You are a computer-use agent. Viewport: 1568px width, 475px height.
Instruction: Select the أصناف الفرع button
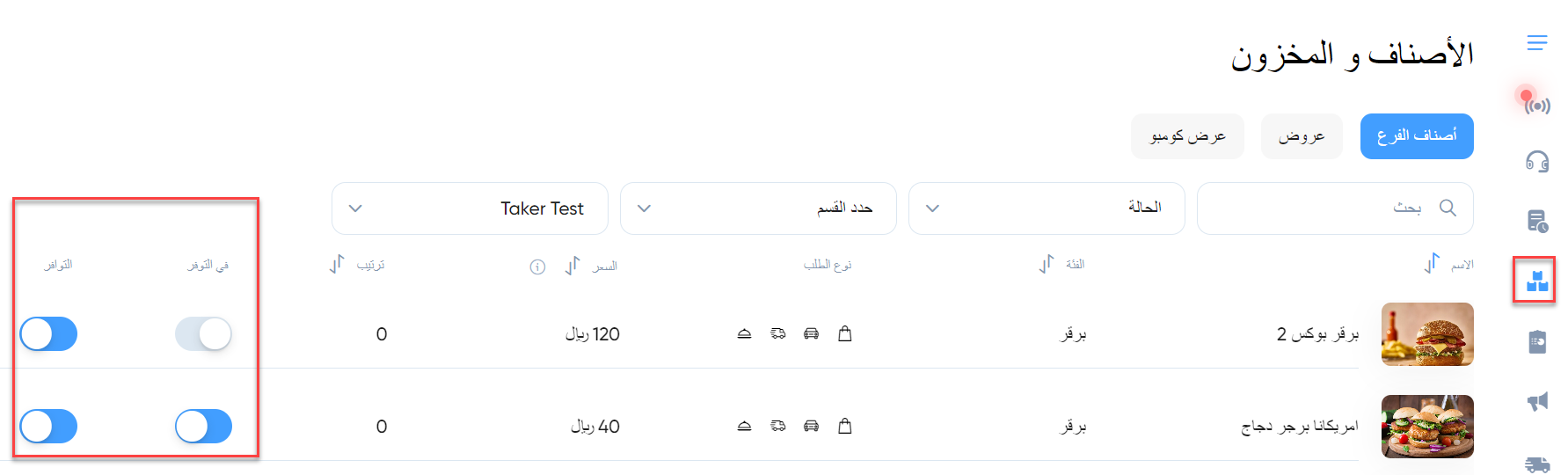[1417, 136]
